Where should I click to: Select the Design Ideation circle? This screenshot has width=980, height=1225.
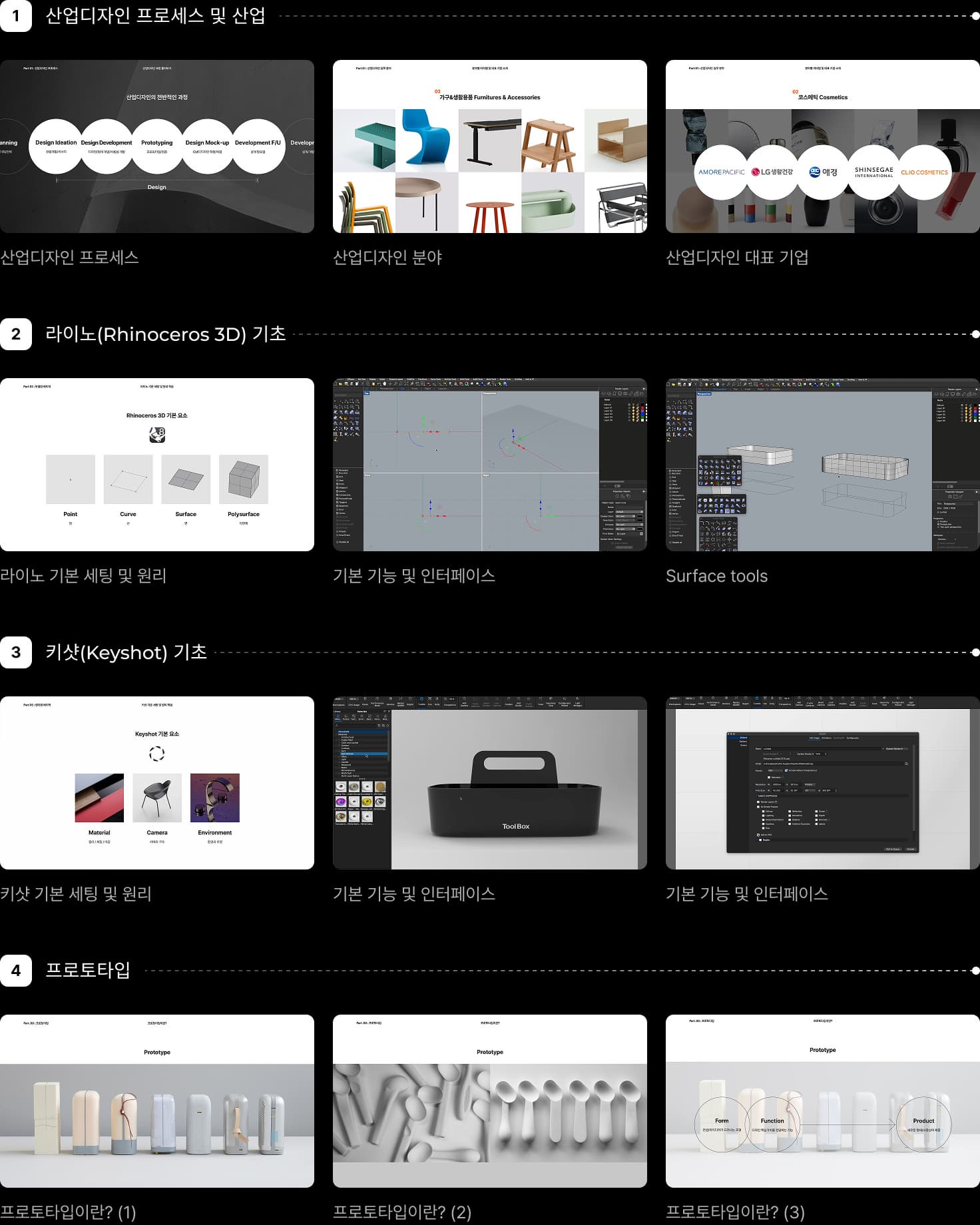(56, 146)
